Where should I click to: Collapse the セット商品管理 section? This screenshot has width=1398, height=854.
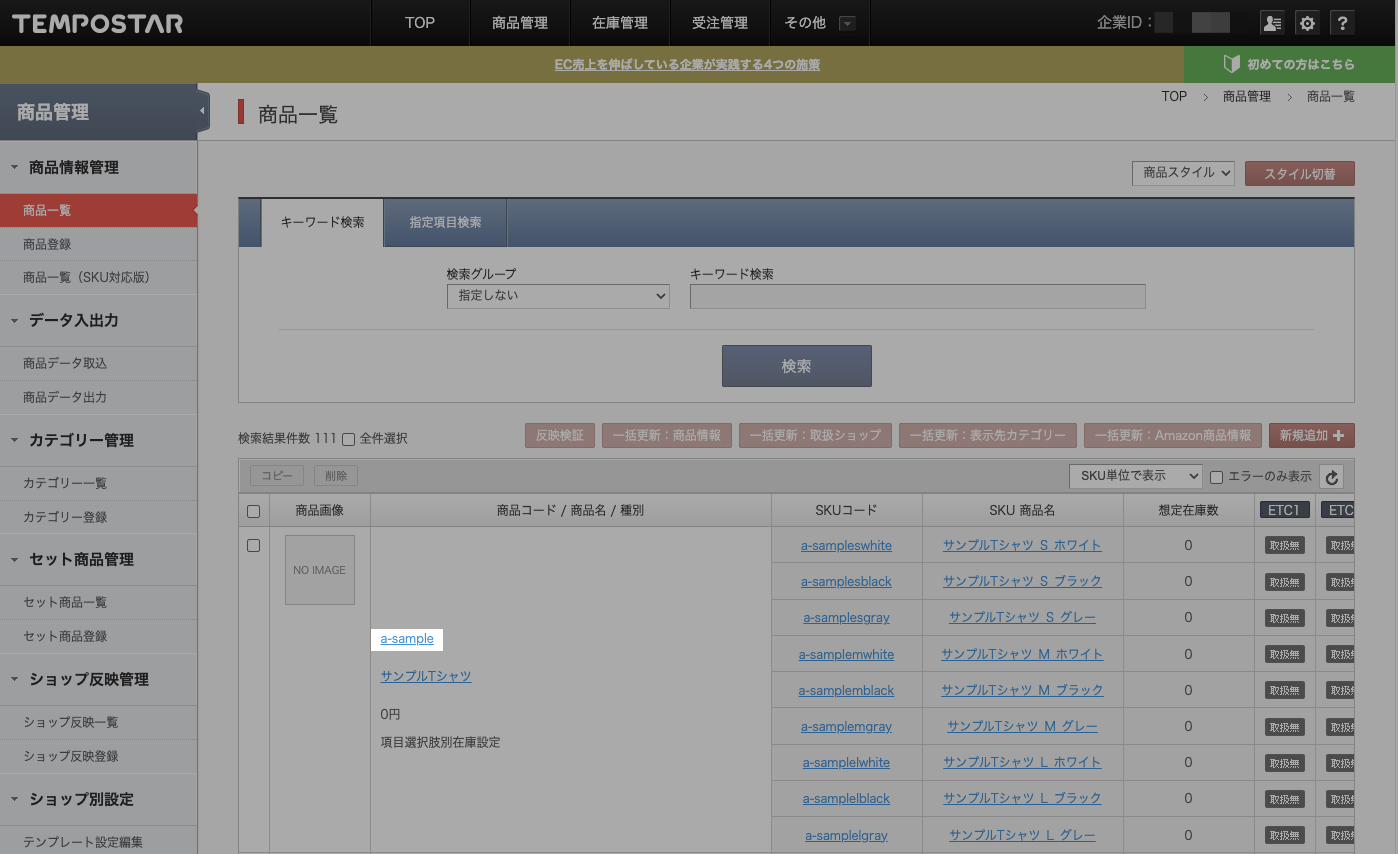(14, 559)
